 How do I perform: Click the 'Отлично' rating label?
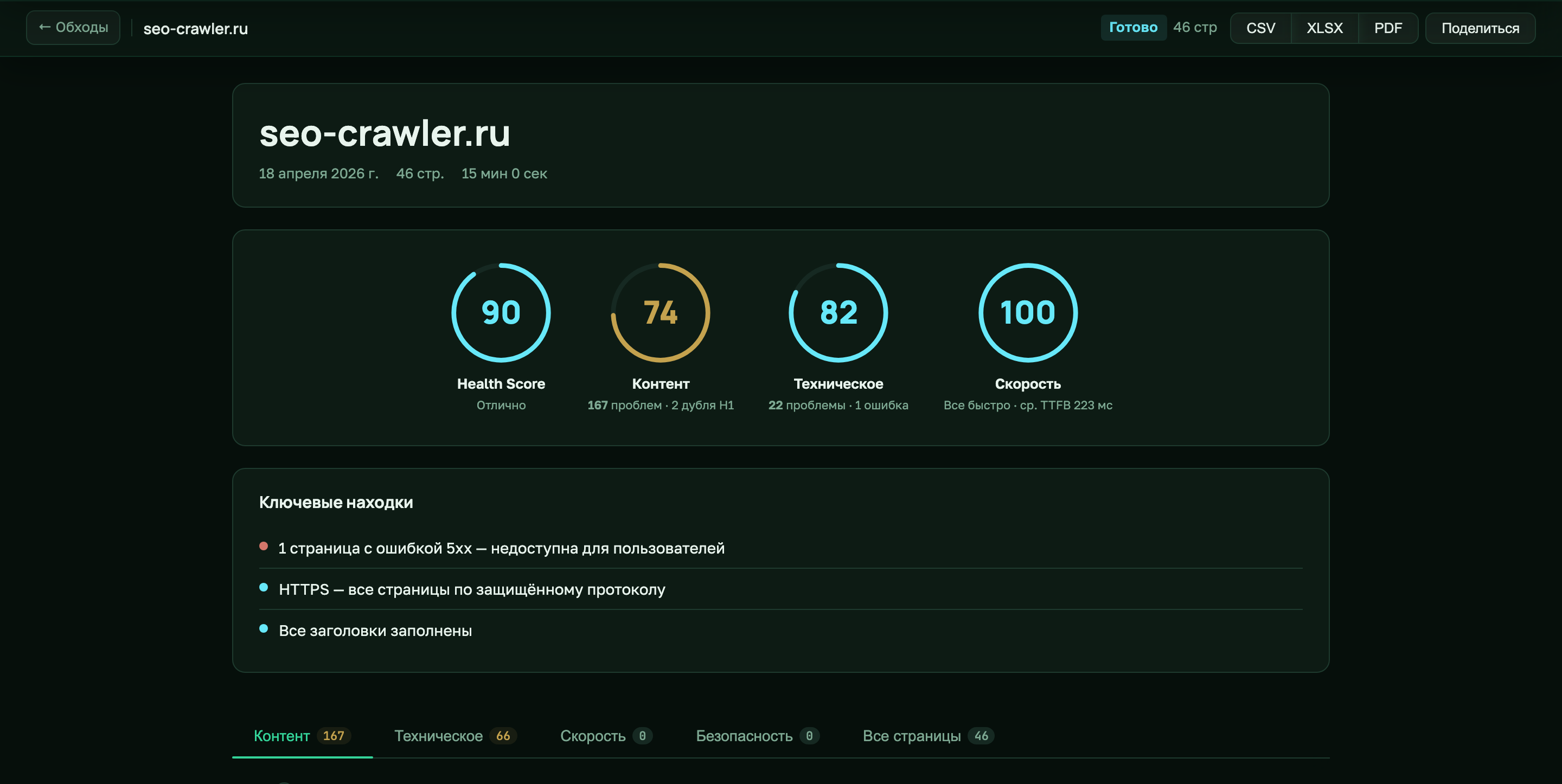coord(501,405)
